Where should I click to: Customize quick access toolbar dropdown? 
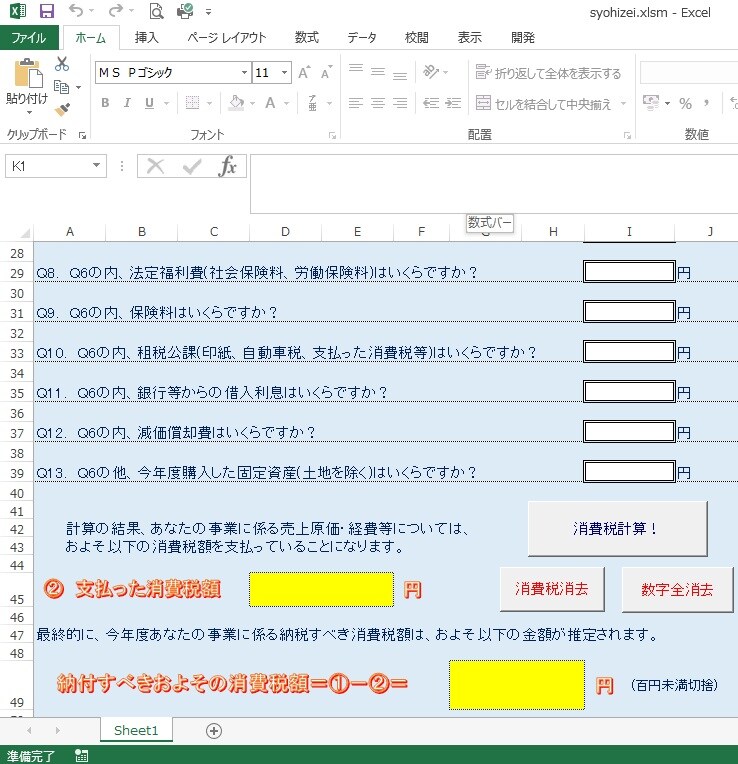pos(208,12)
